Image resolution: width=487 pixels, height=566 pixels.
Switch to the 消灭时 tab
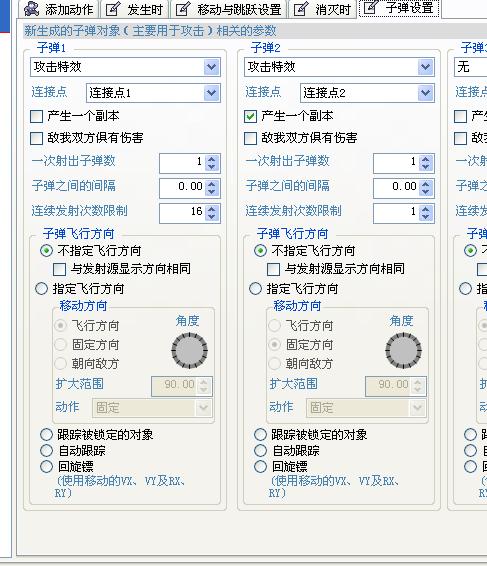pyautogui.click(x=323, y=9)
